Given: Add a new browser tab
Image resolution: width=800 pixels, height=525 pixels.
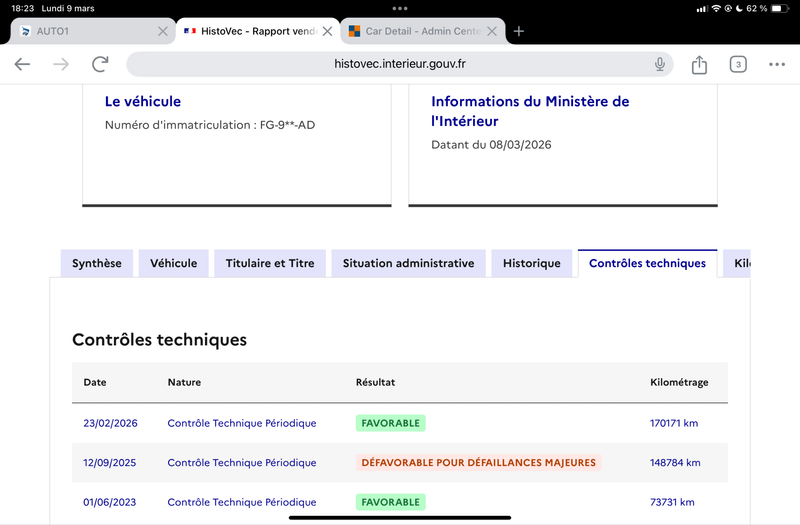Looking at the screenshot, I should click(x=519, y=31).
